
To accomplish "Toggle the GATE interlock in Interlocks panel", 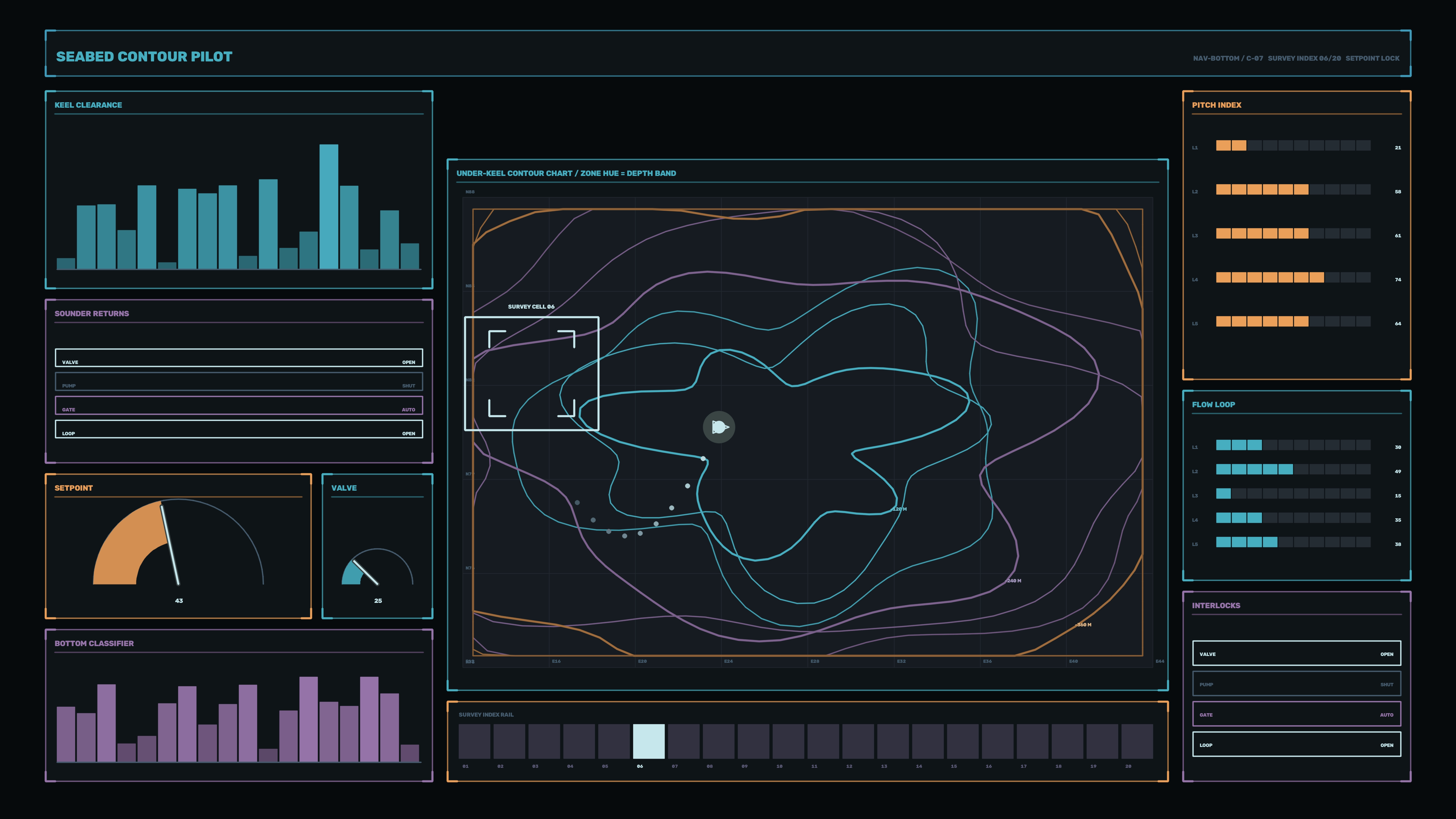I will coord(1297,714).
